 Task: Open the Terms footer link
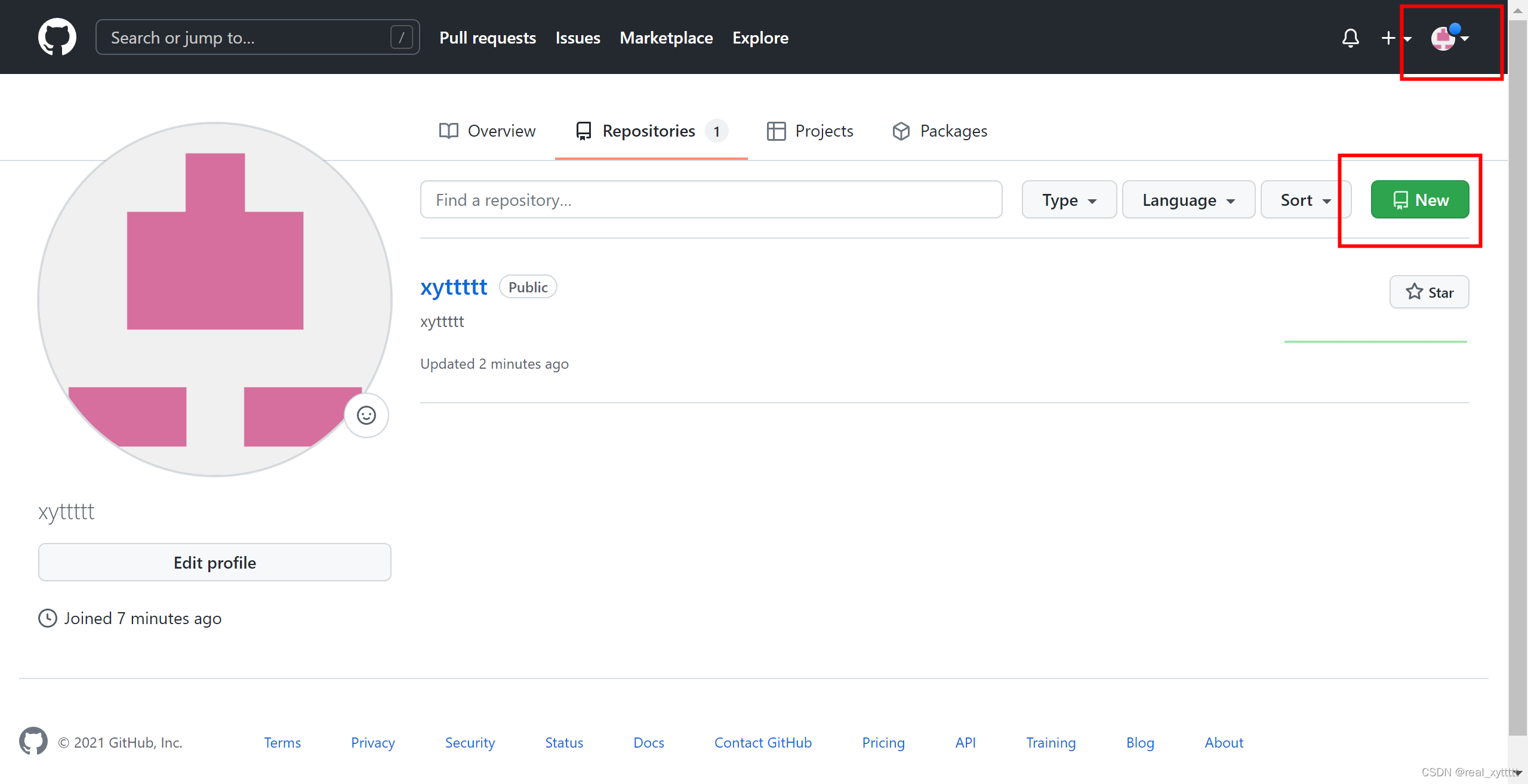pos(282,742)
